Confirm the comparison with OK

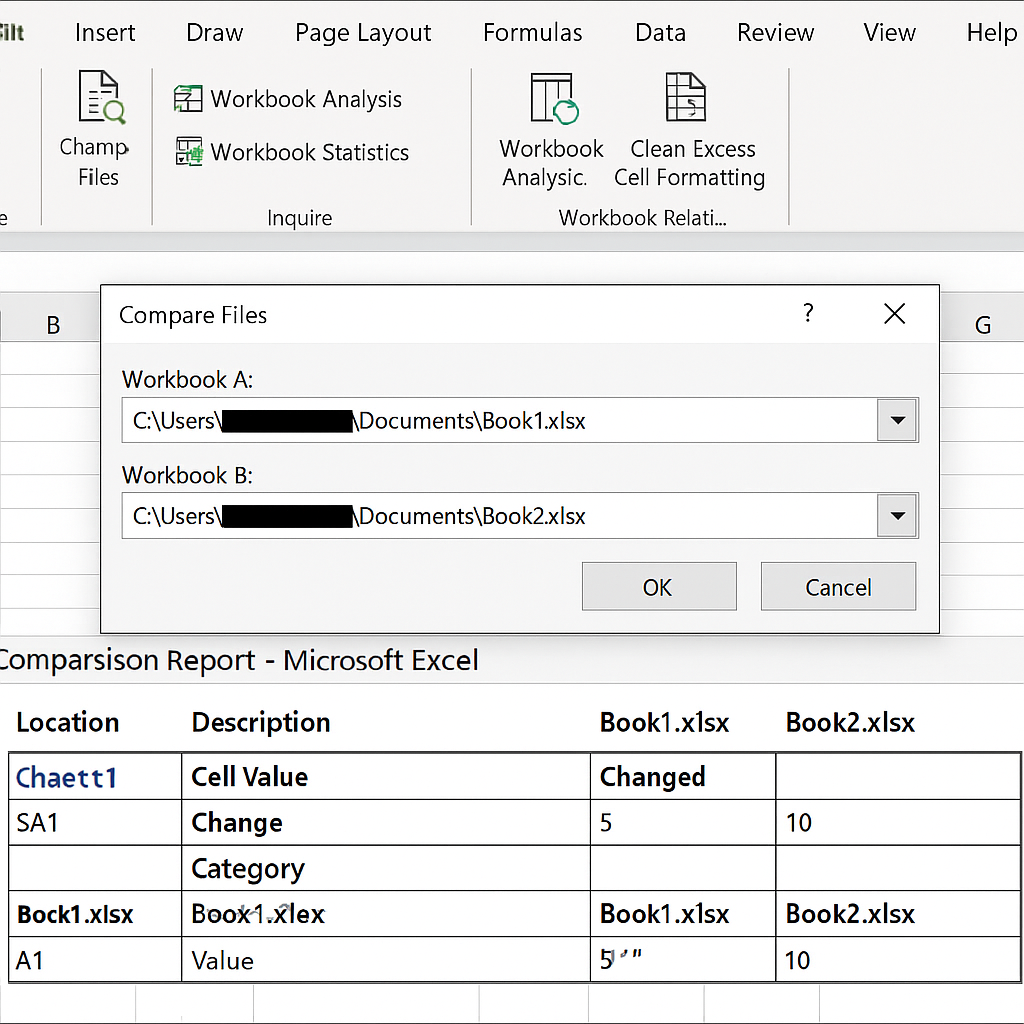tap(659, 586)
